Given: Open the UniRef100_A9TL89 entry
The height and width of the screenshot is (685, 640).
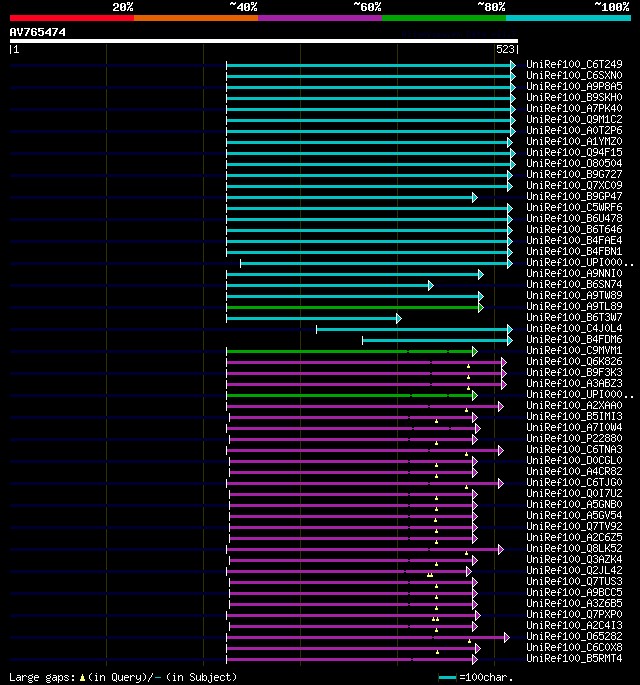Looking at the screenshot, I should pos(574,306).
